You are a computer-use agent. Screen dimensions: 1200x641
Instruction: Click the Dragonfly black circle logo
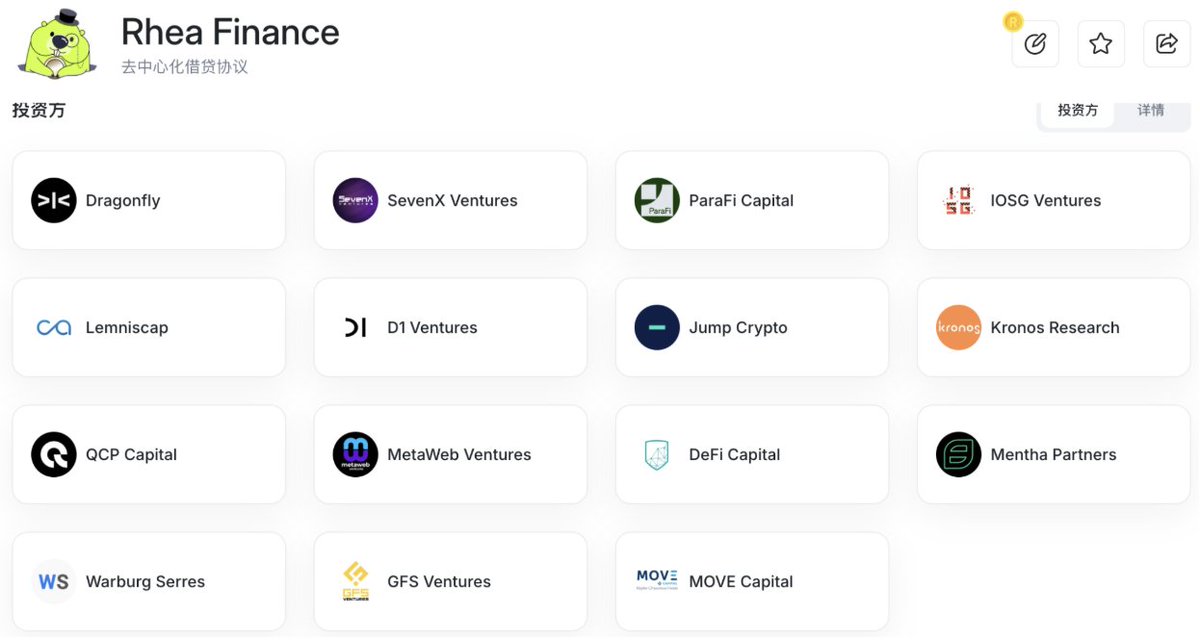coord(54,200)
